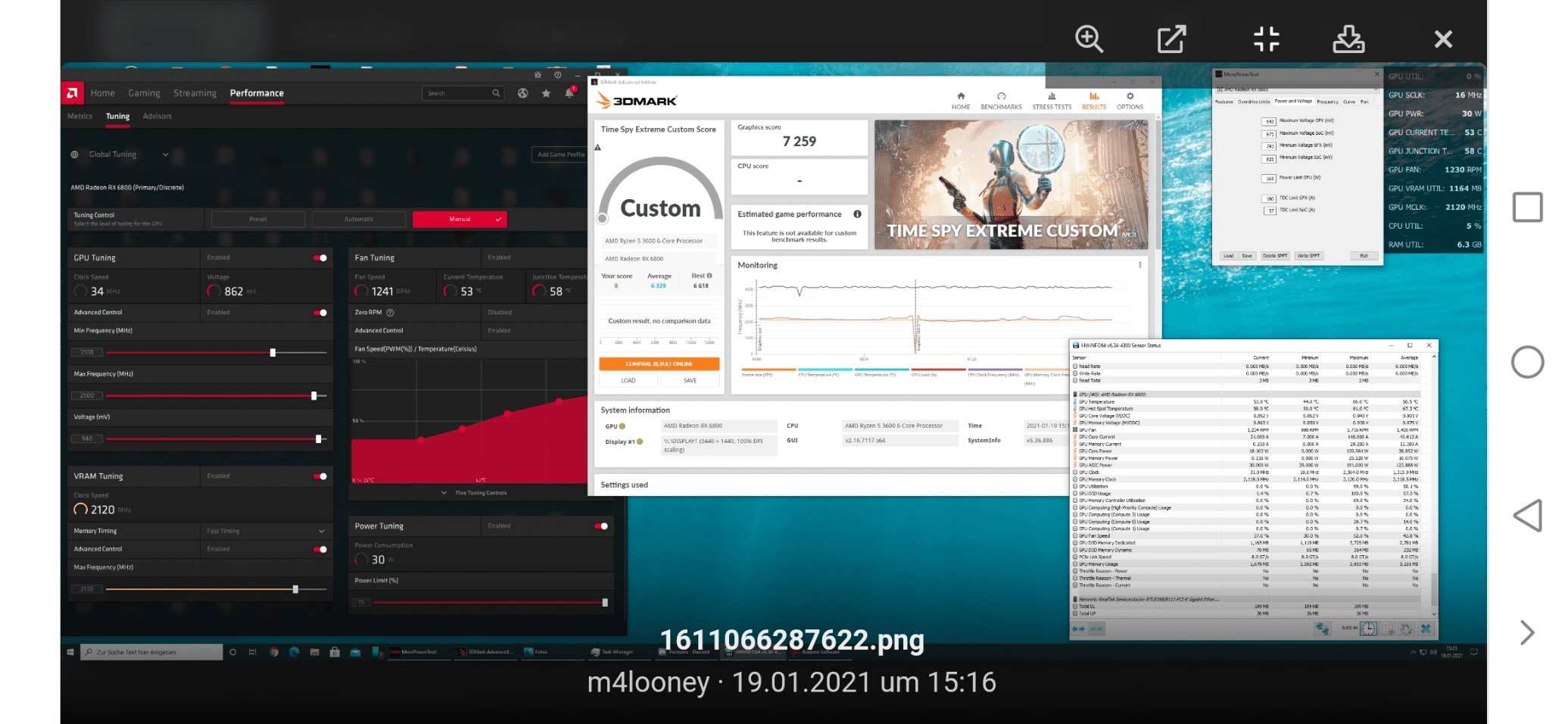The image size is (1568, 724).
Task: Switch to the Home tab in Radeon Software
Action: pyautogui.click(x=102, y=93)
